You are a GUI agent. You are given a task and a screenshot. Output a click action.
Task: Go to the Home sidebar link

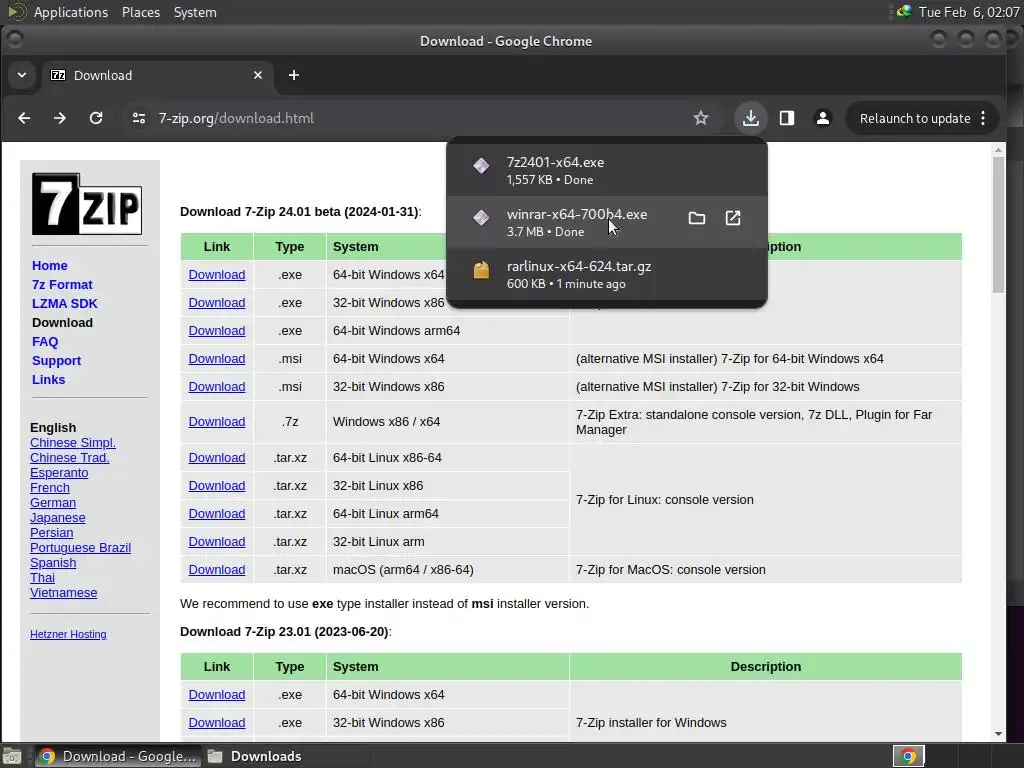click(50, 266)
